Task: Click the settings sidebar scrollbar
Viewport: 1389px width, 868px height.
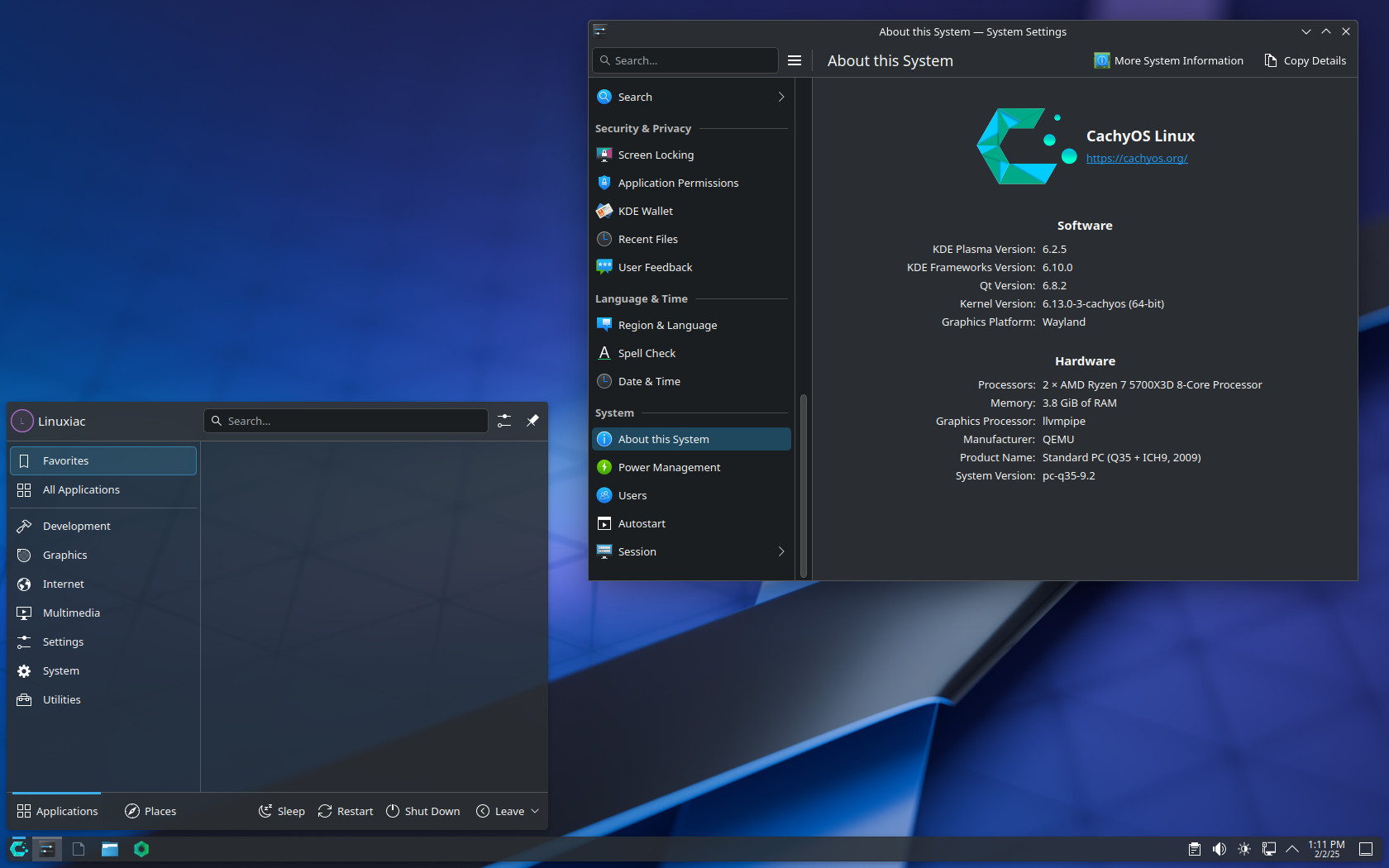Action: 803,485
